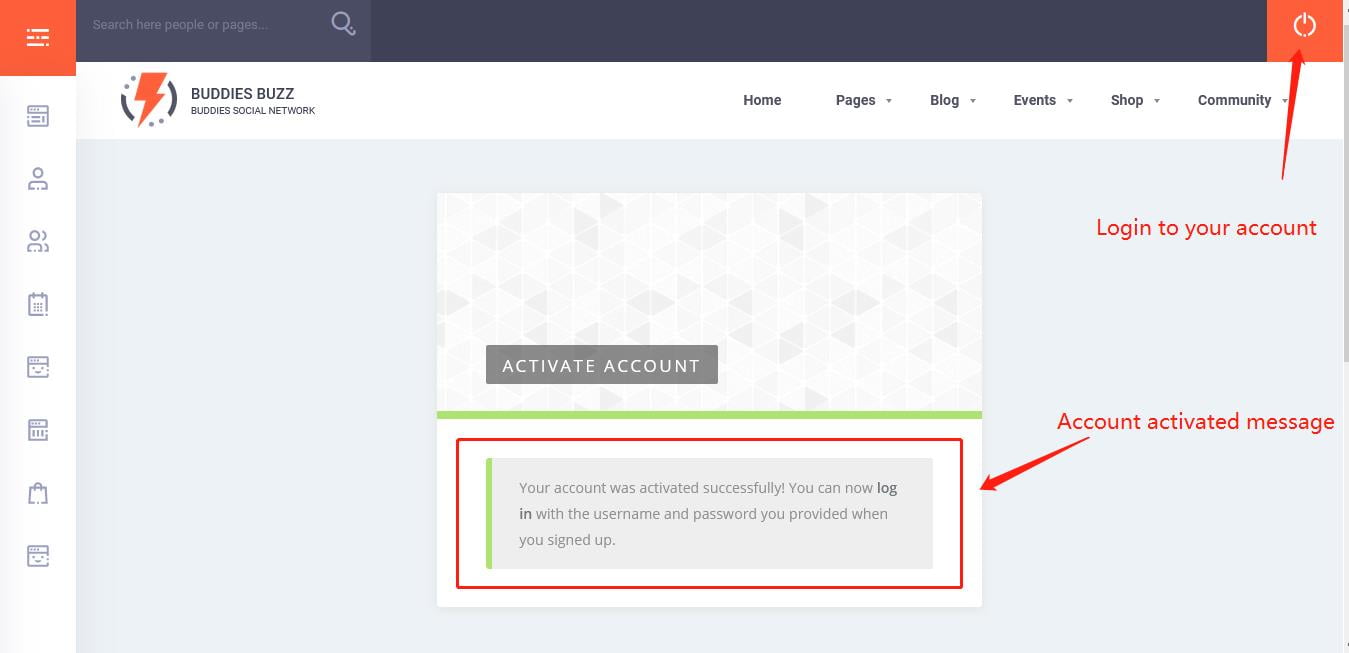Image resolution: width=1349 pixels, height=653 pixels.
Task: Click the BUDDIES BUZZ site title
Action: pyautogui.click(x=242, y=94)
